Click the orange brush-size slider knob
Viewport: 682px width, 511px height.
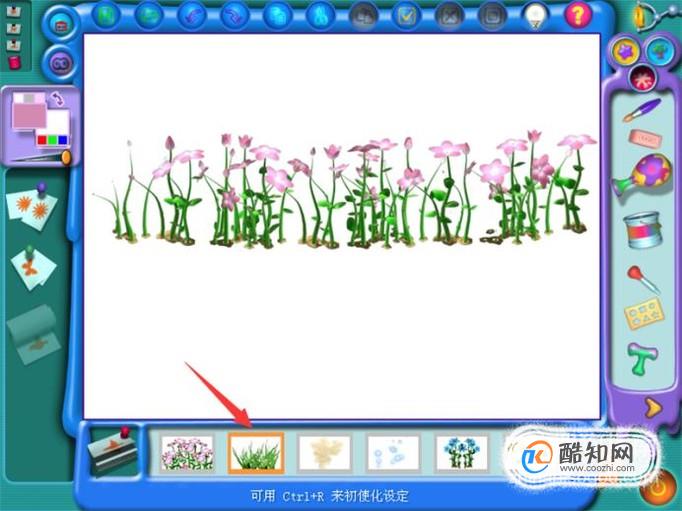coord(66,157)
